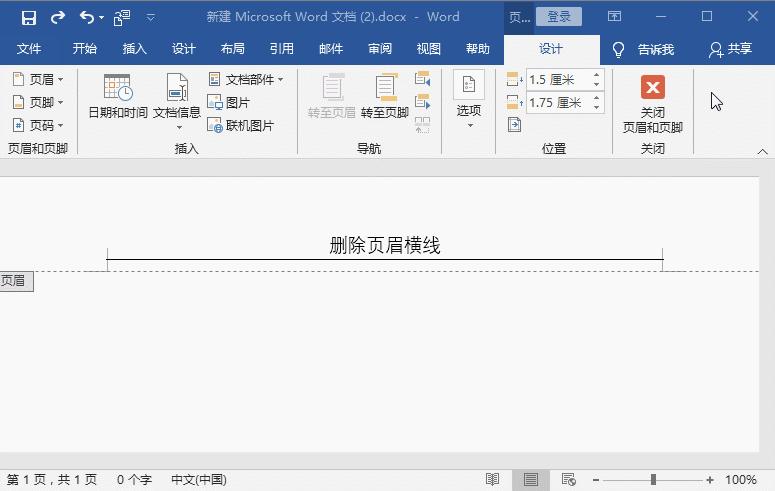Open the main 设计 tab next to 插入

click(183, 48)
